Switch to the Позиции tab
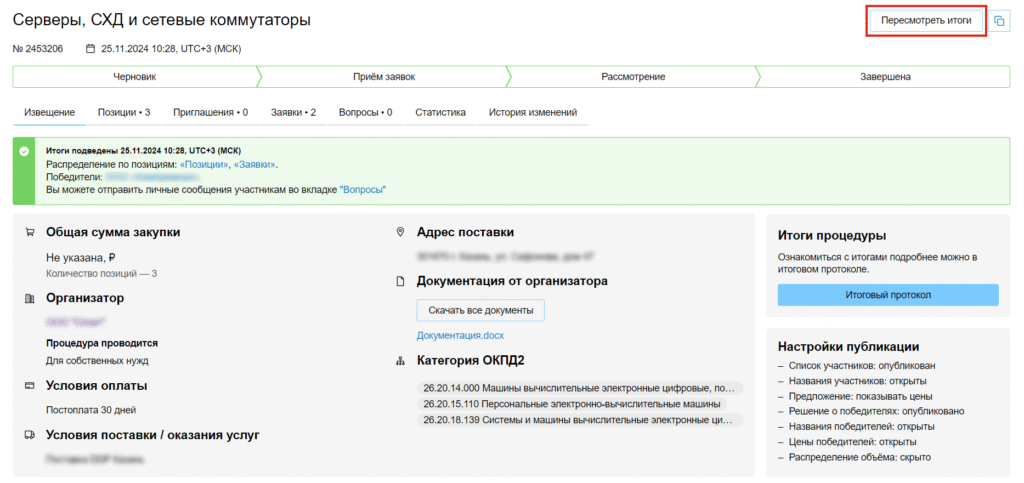Viewport: 1024px width, 483px height. [x=123, y=113]
